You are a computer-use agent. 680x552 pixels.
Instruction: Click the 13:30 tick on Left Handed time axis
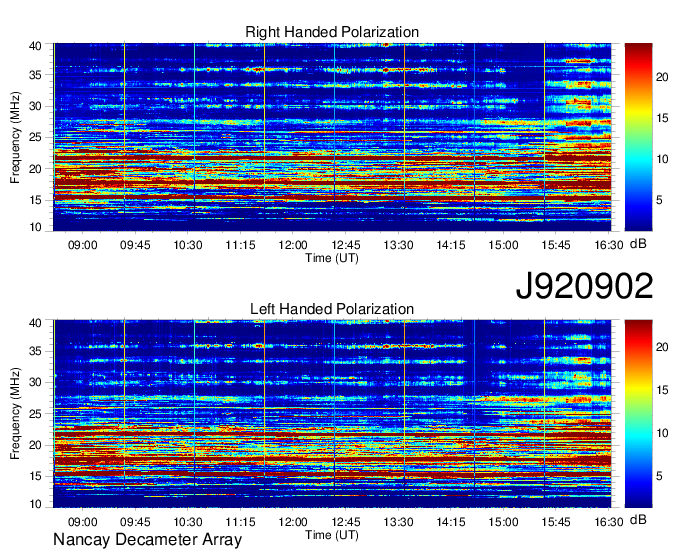pyautogui.click(x=399, y=522)
